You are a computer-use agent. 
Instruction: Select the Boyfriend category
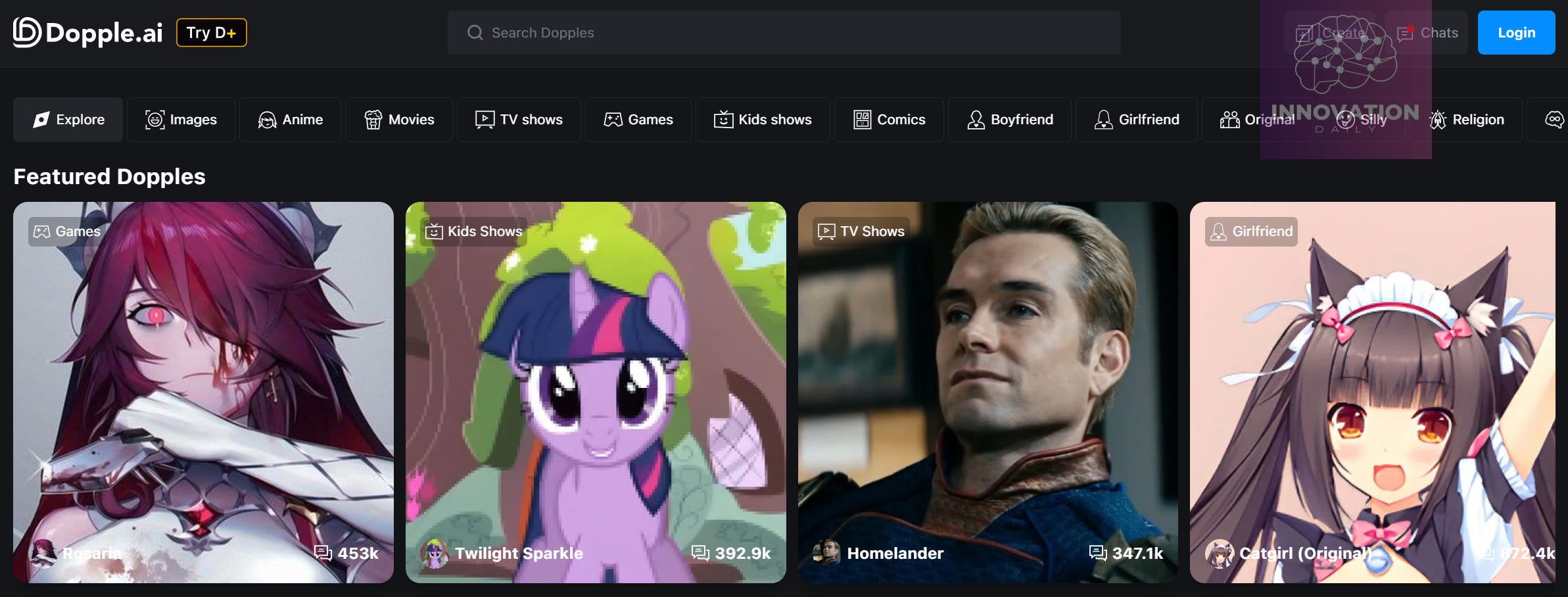tap(1010, 120)
